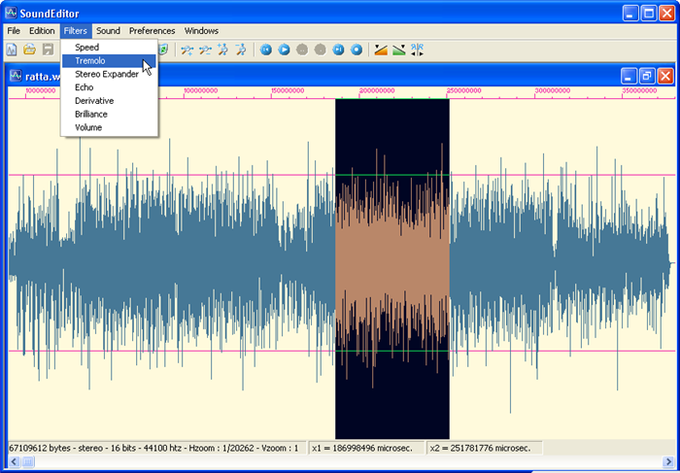The width and height of the screenshot is (680, 473).
Task: Choose the Volume filter
Action: [109, 127]
